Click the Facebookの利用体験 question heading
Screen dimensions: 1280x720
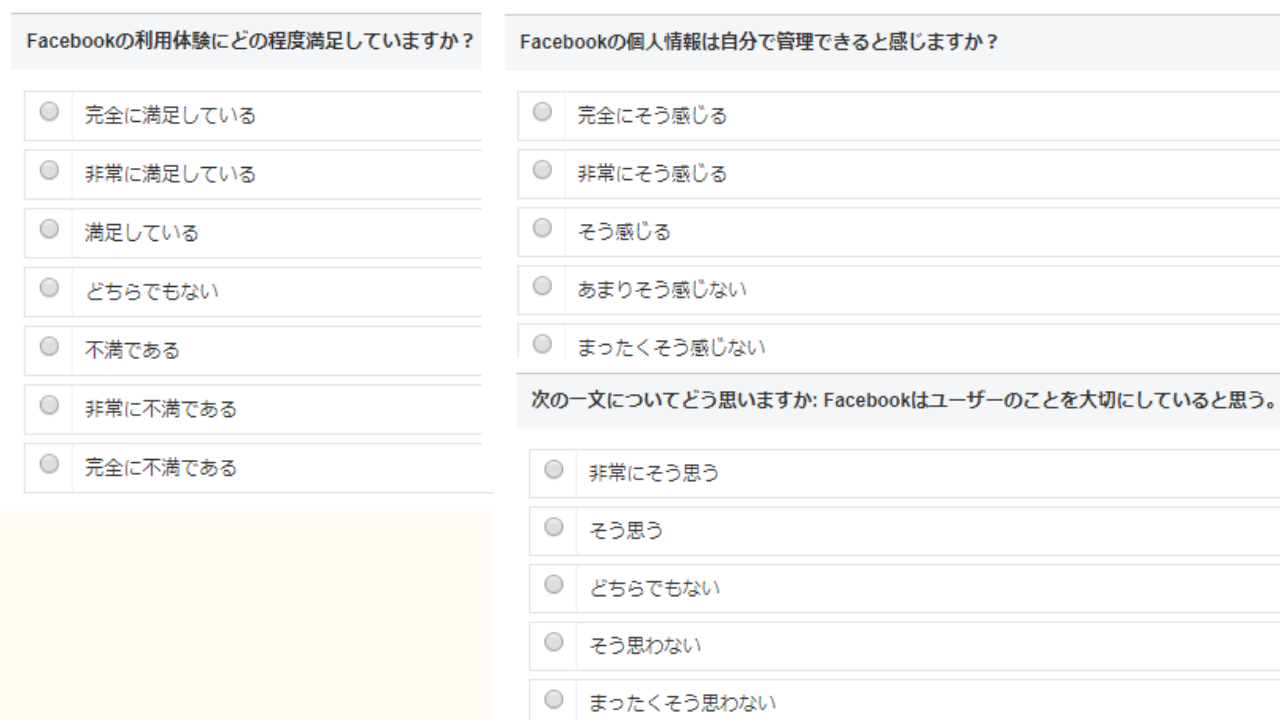coord(249,44)
